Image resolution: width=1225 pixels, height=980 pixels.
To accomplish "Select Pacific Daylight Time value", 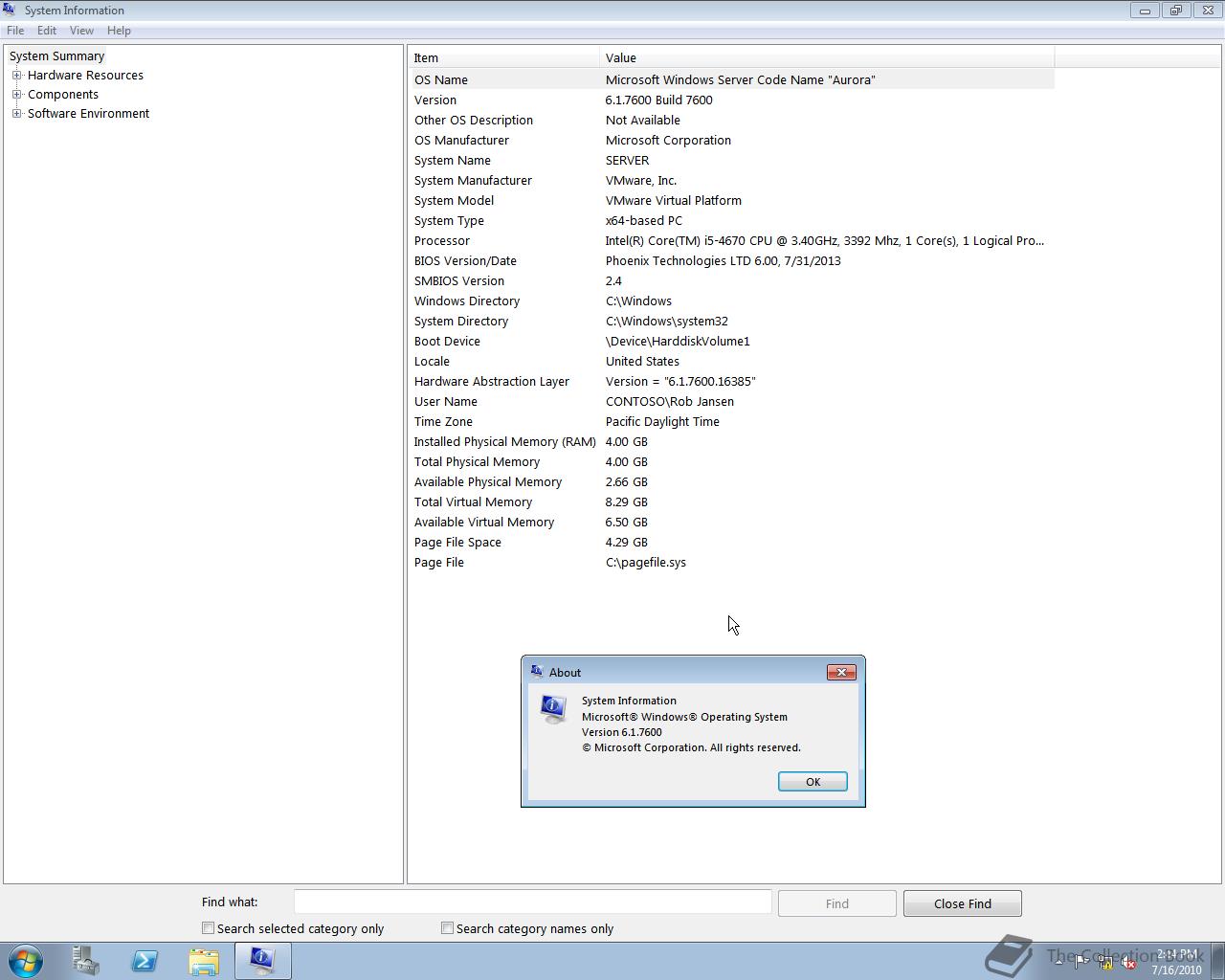I will click(x=662, y=421).
